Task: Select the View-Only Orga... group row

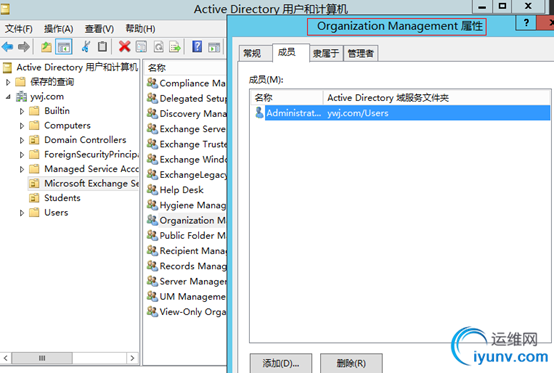Action: pos(186,312)
